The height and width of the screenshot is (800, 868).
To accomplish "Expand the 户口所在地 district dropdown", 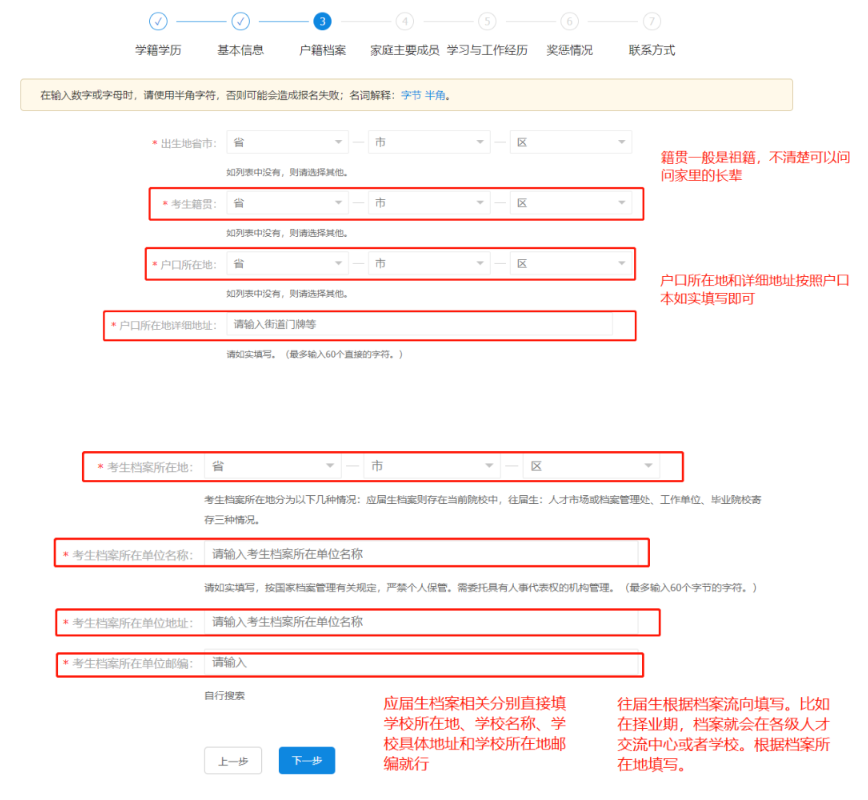I will 570,264.
